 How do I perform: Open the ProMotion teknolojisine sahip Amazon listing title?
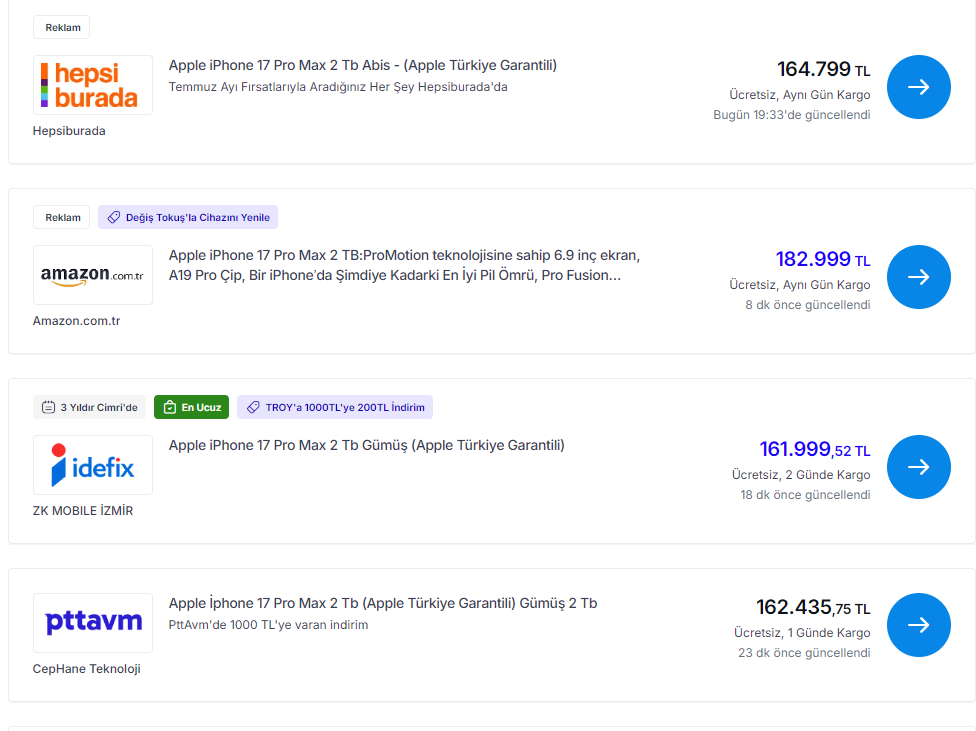pyautogui.click(x=405, y=265)
